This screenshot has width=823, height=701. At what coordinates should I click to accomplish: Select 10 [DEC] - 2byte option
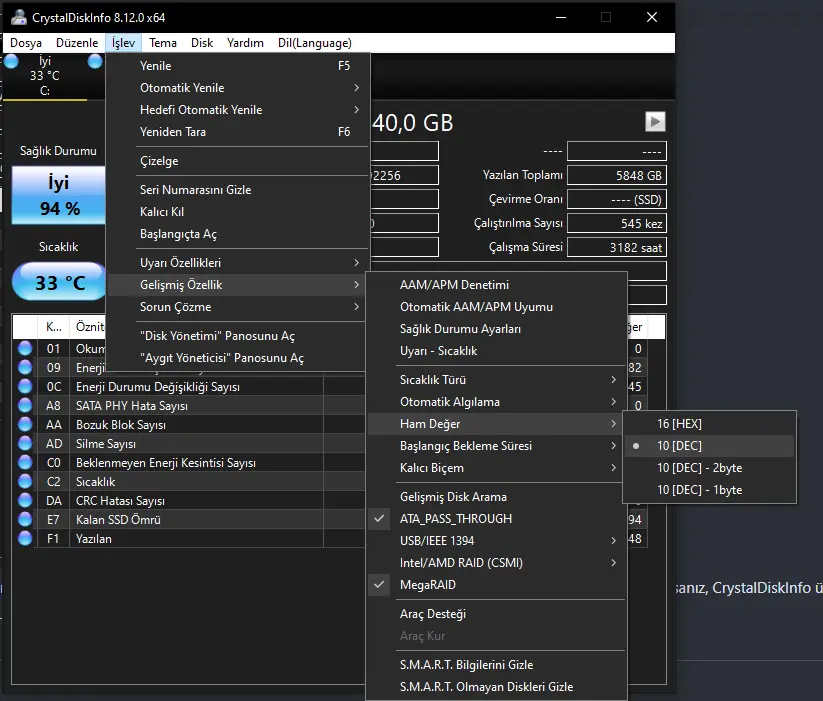pyautogui.click(x=709, y=468)
